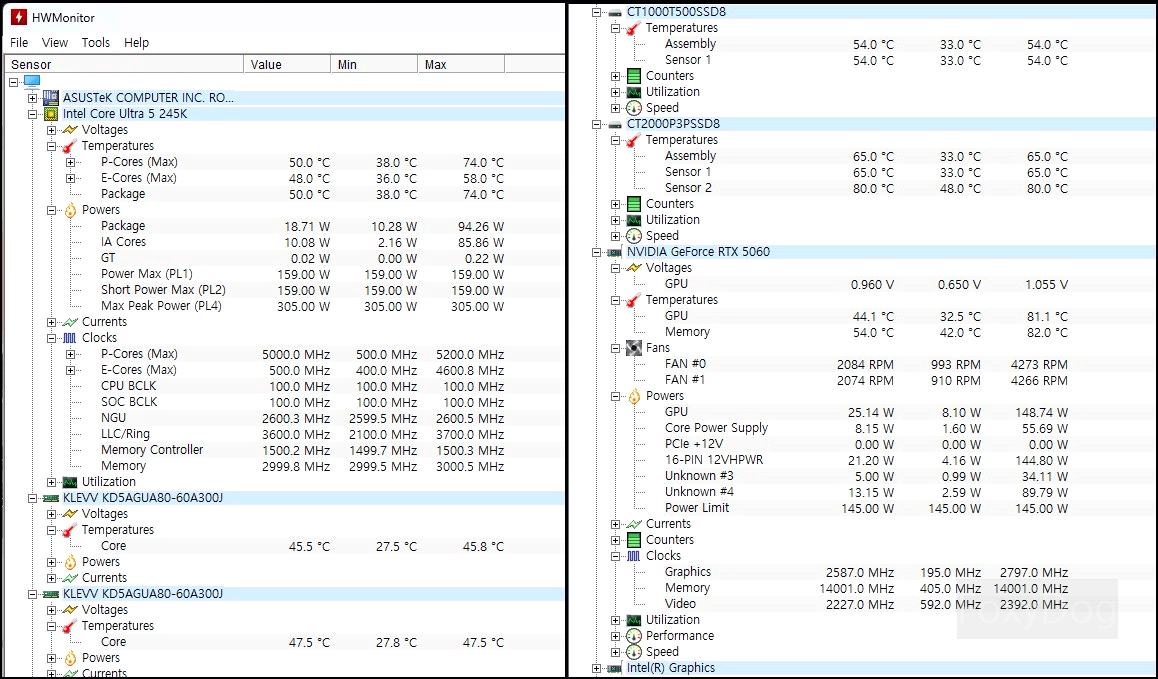This screenshot has width=1158, height=679.
Task: Select the Max Peak Power (PL4) row
Action: coord(302,307)
